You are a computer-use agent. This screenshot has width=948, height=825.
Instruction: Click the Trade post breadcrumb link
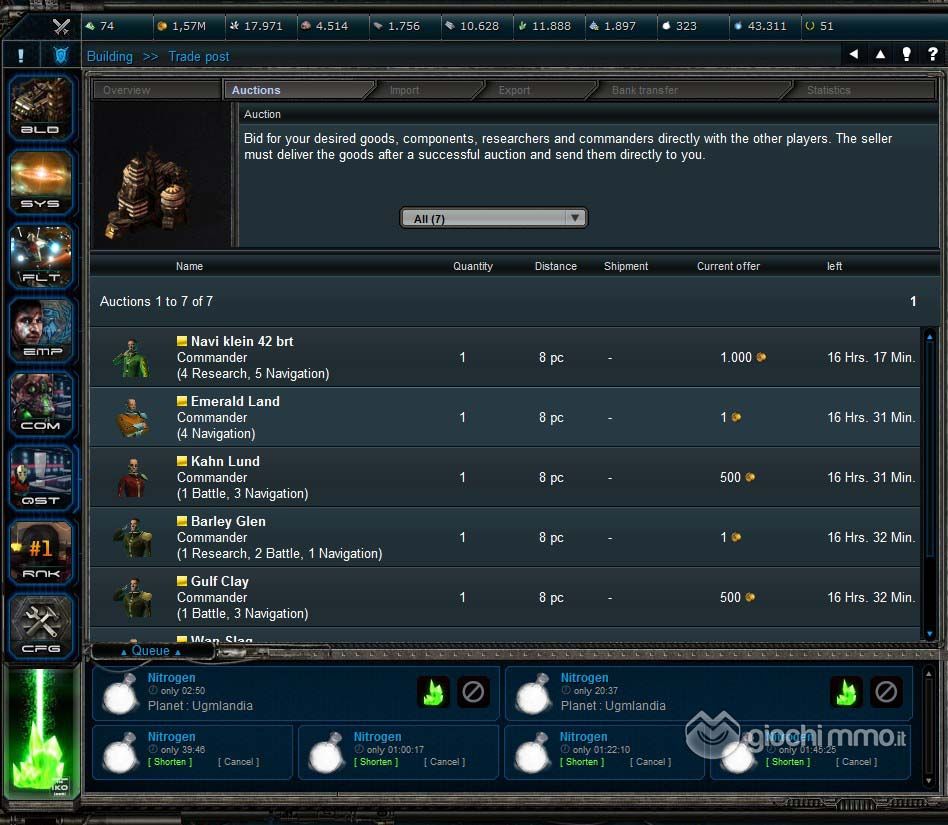pos(199,56)
